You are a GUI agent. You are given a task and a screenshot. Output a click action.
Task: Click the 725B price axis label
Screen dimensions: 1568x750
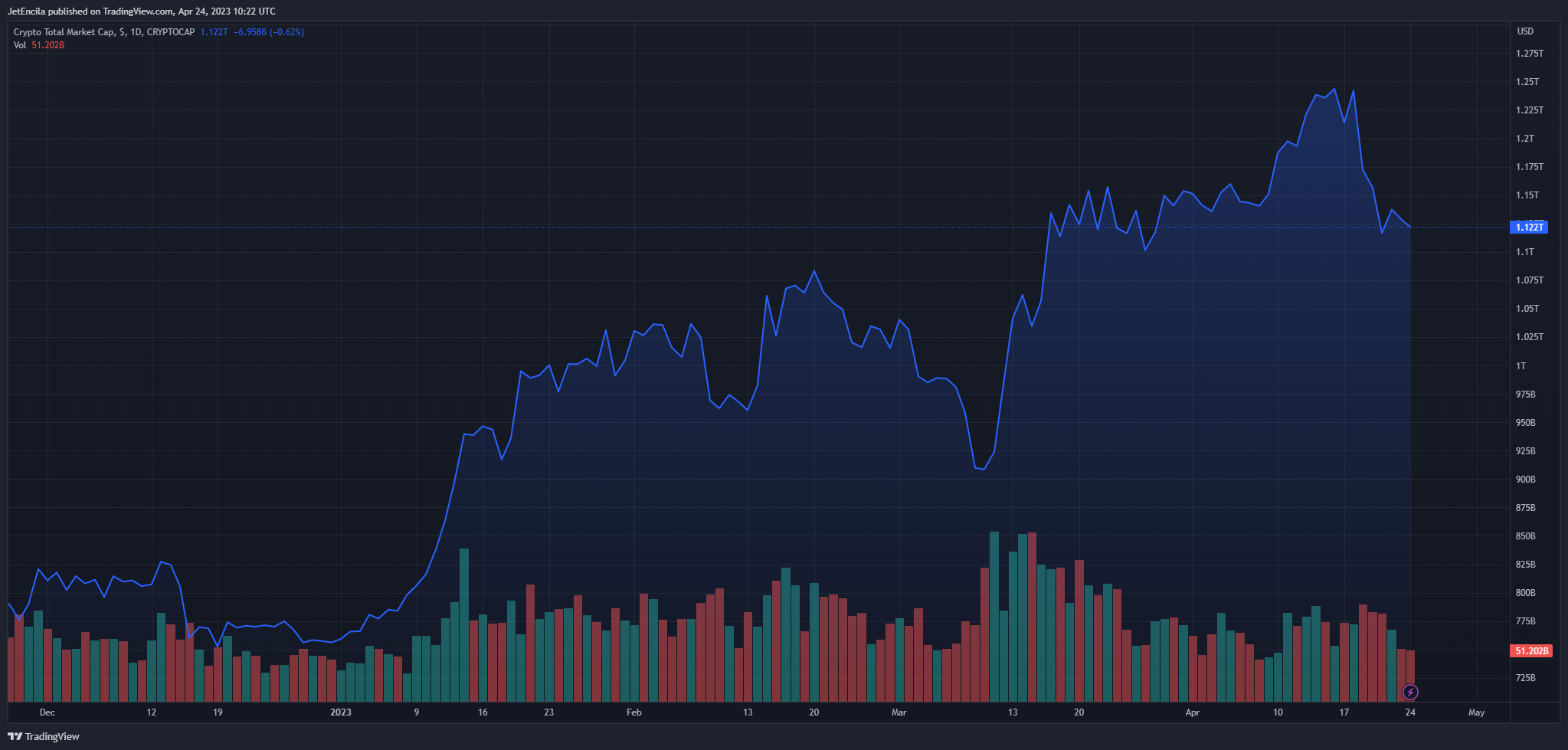[1525, 678]
